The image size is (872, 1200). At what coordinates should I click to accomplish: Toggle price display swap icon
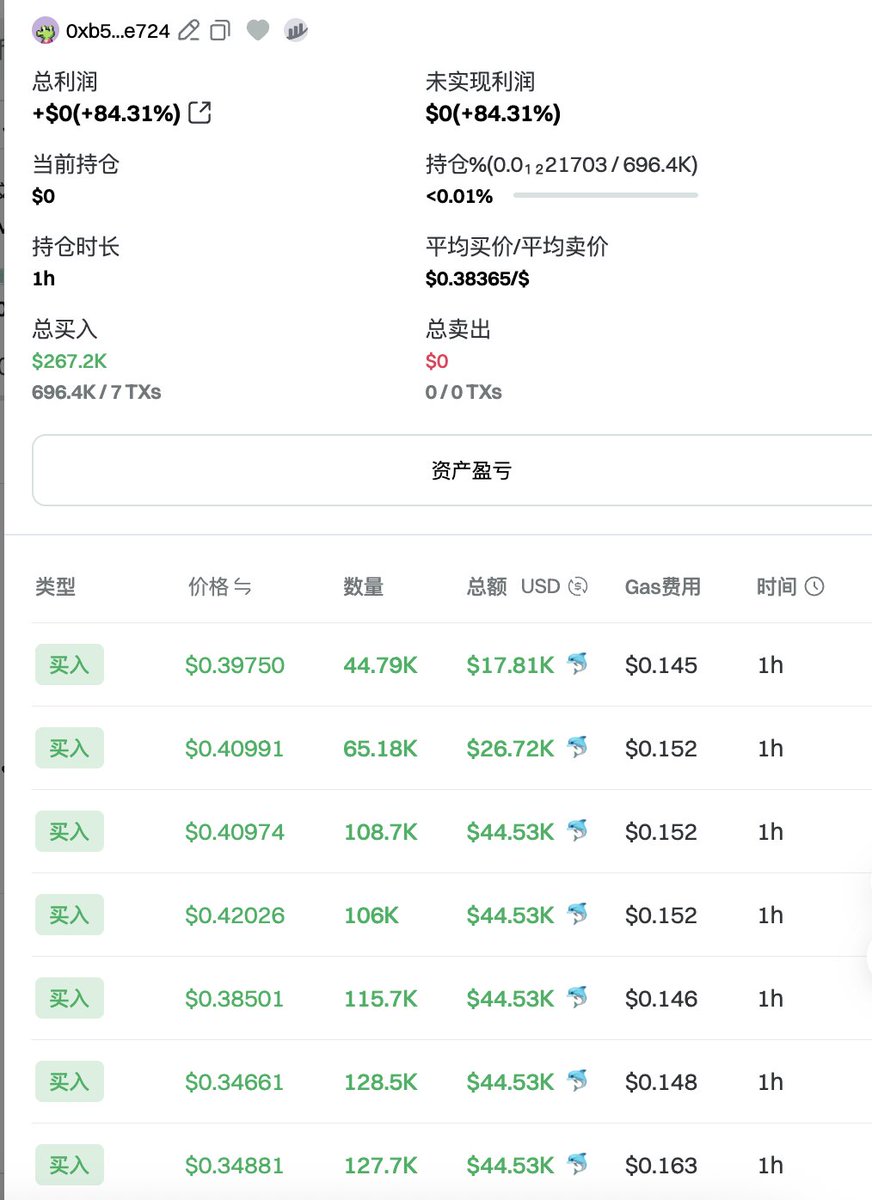[243, 587]
